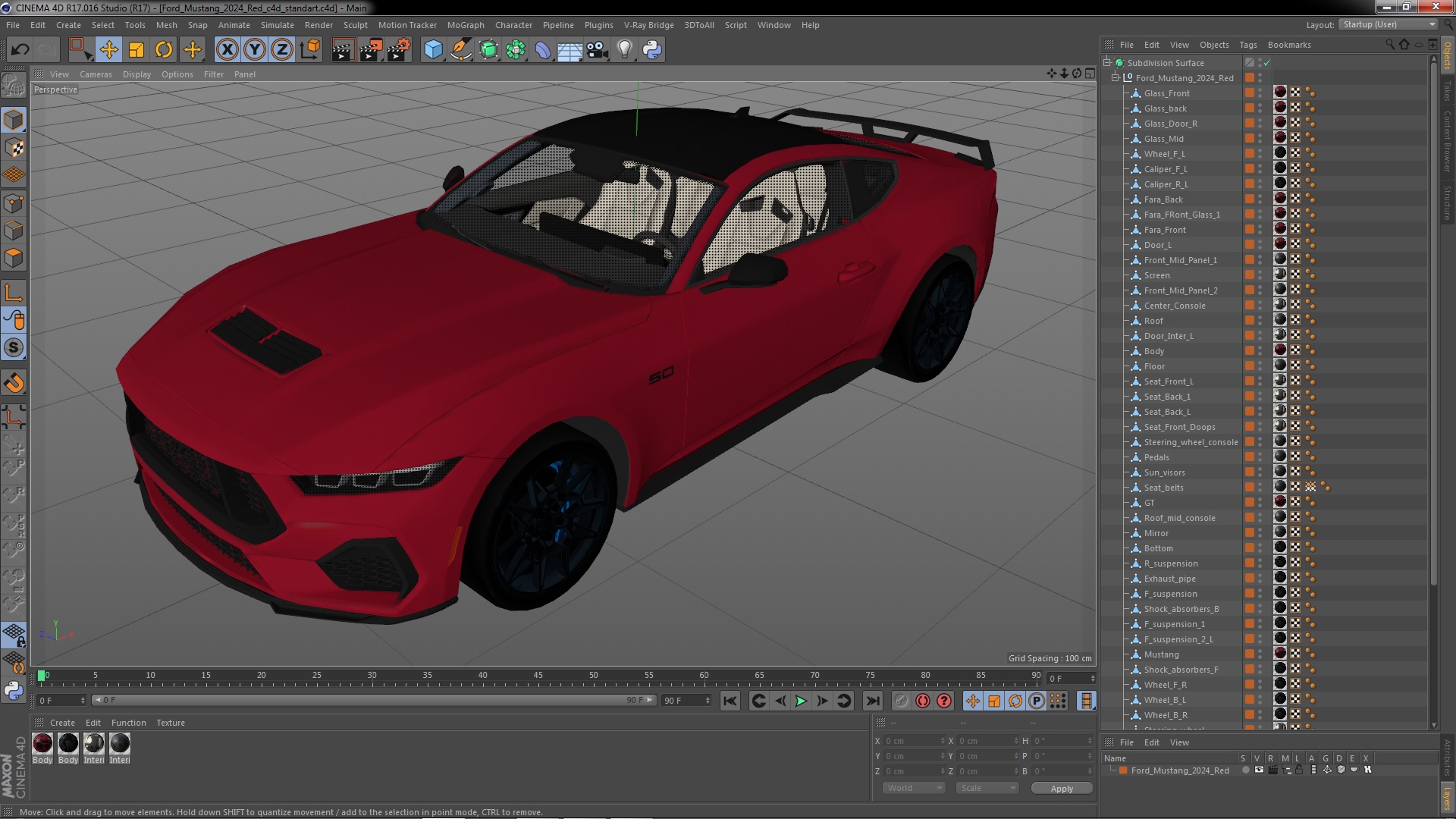Viewport: 1456px width, 819px height.
Task: Open the Layout Startup dropdown
Action: [1389, 24]
